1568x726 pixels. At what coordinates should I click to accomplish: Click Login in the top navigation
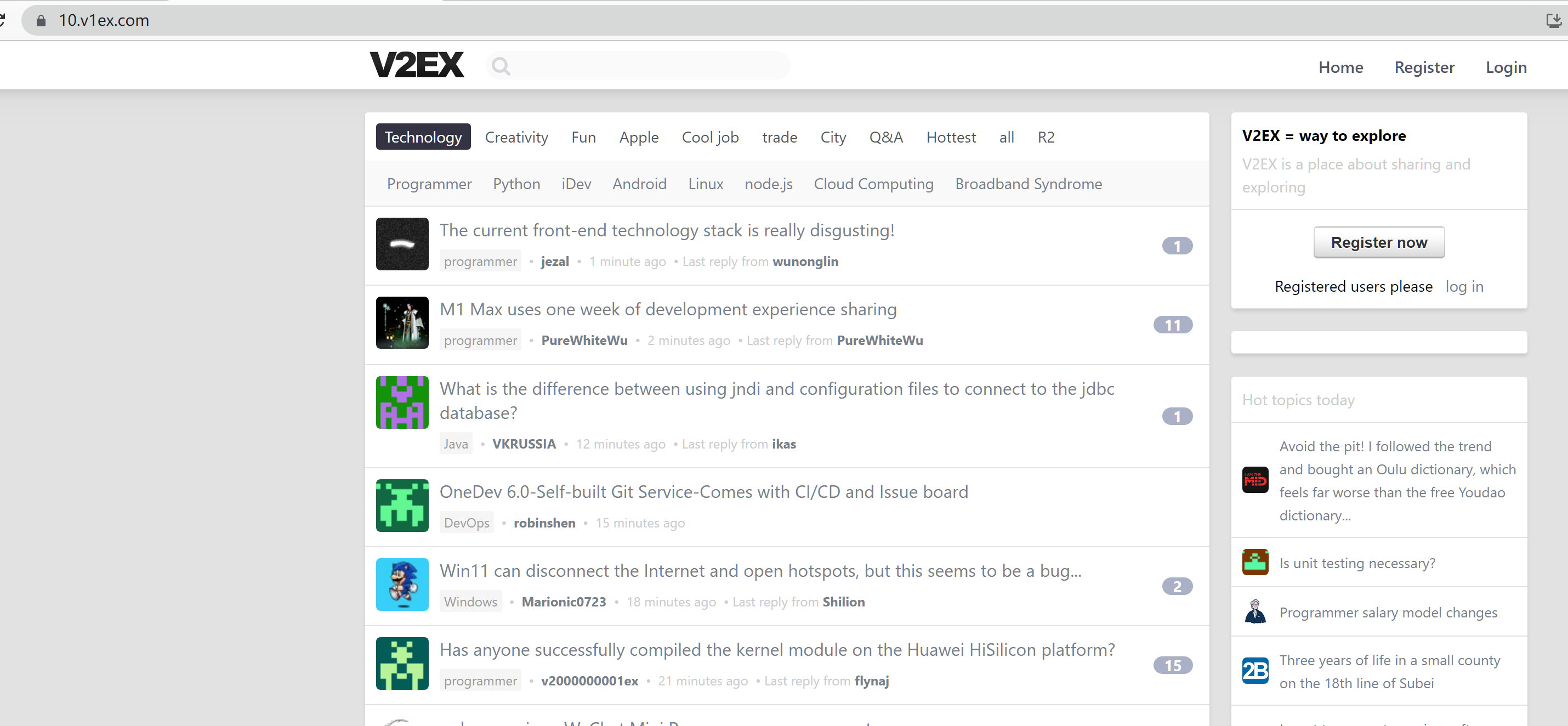[x=1505, y=67]
